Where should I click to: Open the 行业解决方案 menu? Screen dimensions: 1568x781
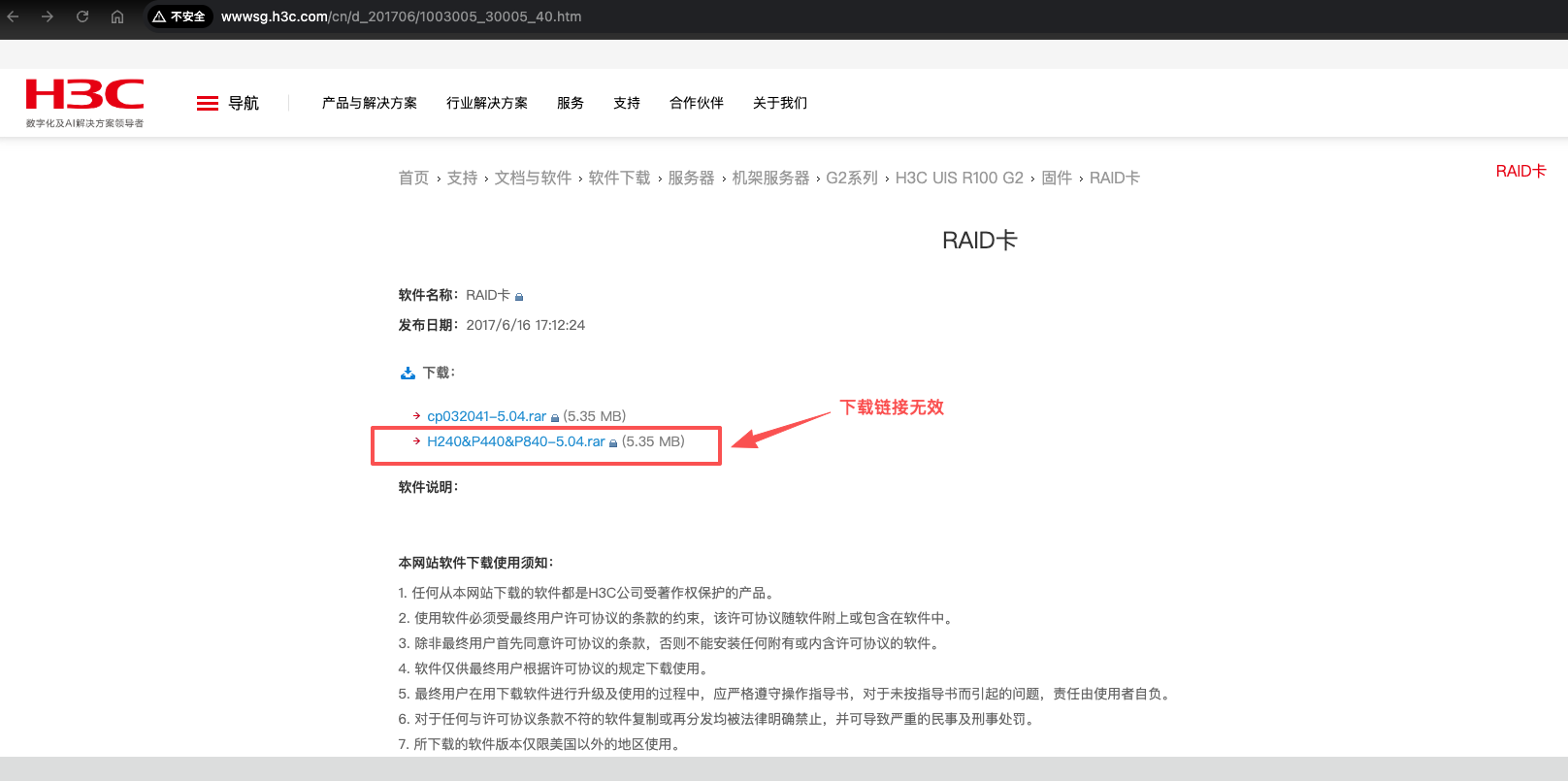click(486, 103)
